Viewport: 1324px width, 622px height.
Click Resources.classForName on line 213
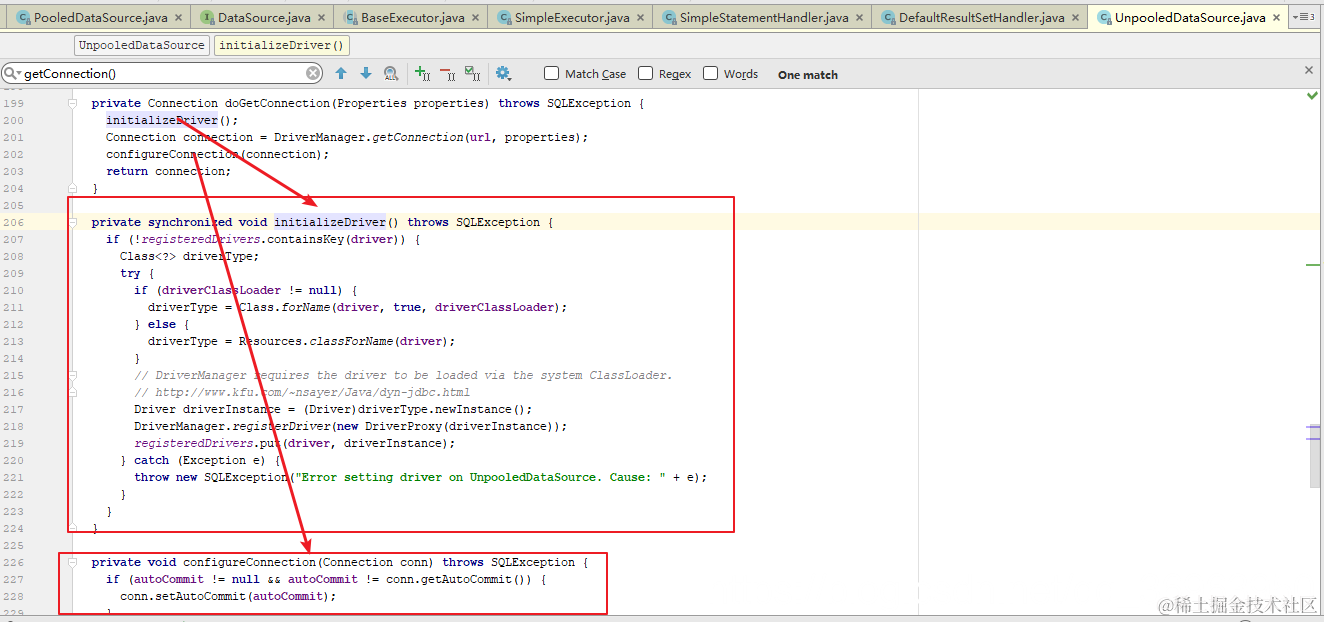point(315,341)
